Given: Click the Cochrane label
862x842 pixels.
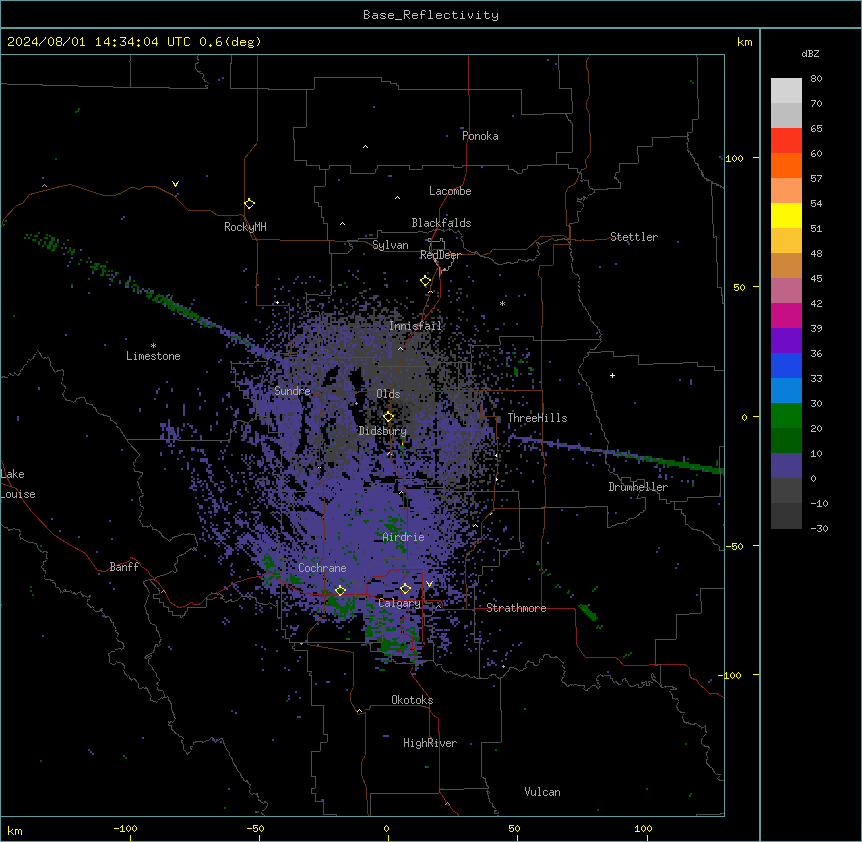Looking at the screenshot, I should click(x=322, y=568).
